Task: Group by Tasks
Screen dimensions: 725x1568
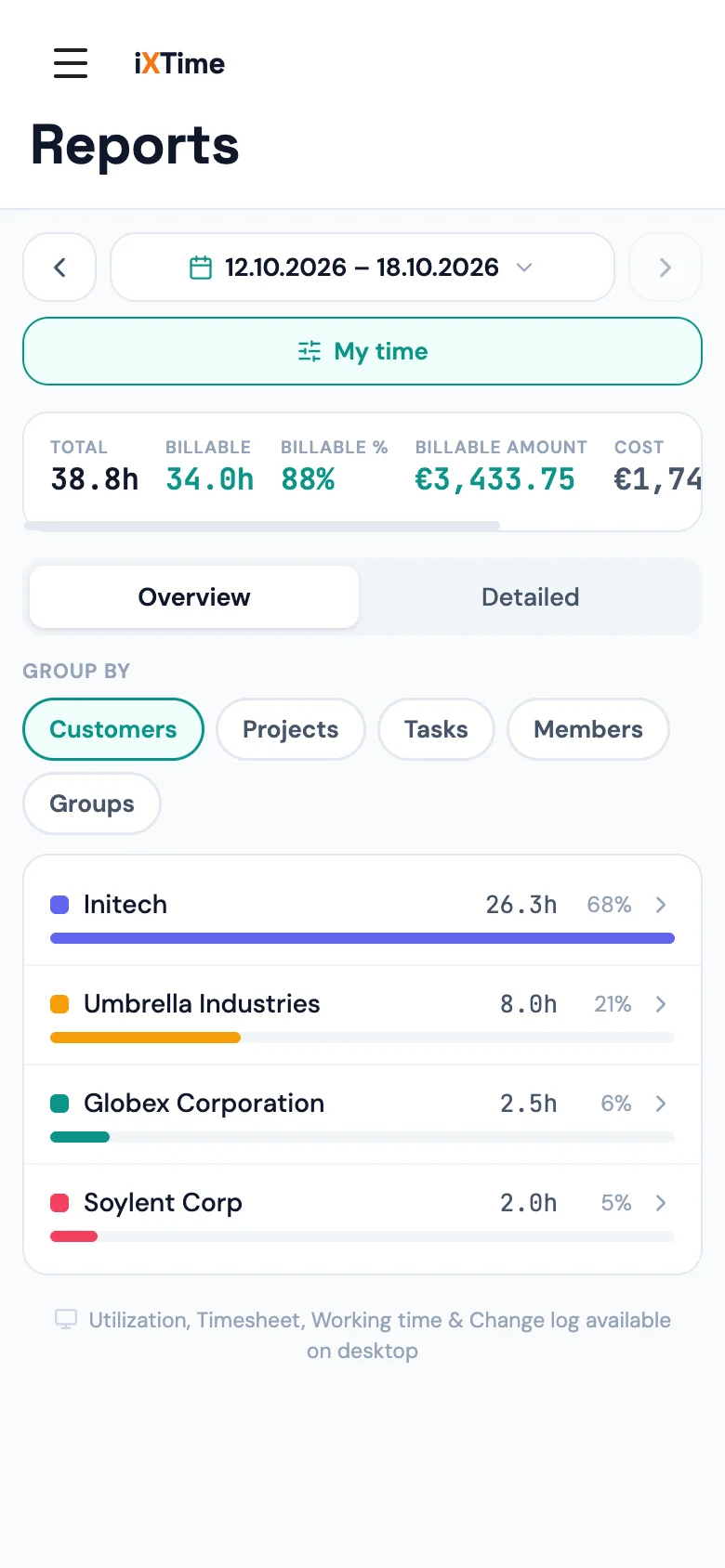Action: [x=436, y=729]
